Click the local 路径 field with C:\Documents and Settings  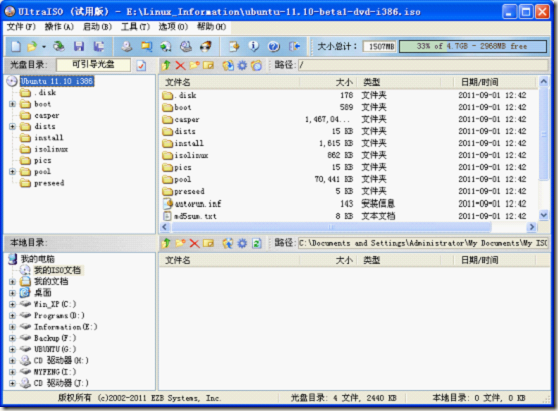(423, 243)
